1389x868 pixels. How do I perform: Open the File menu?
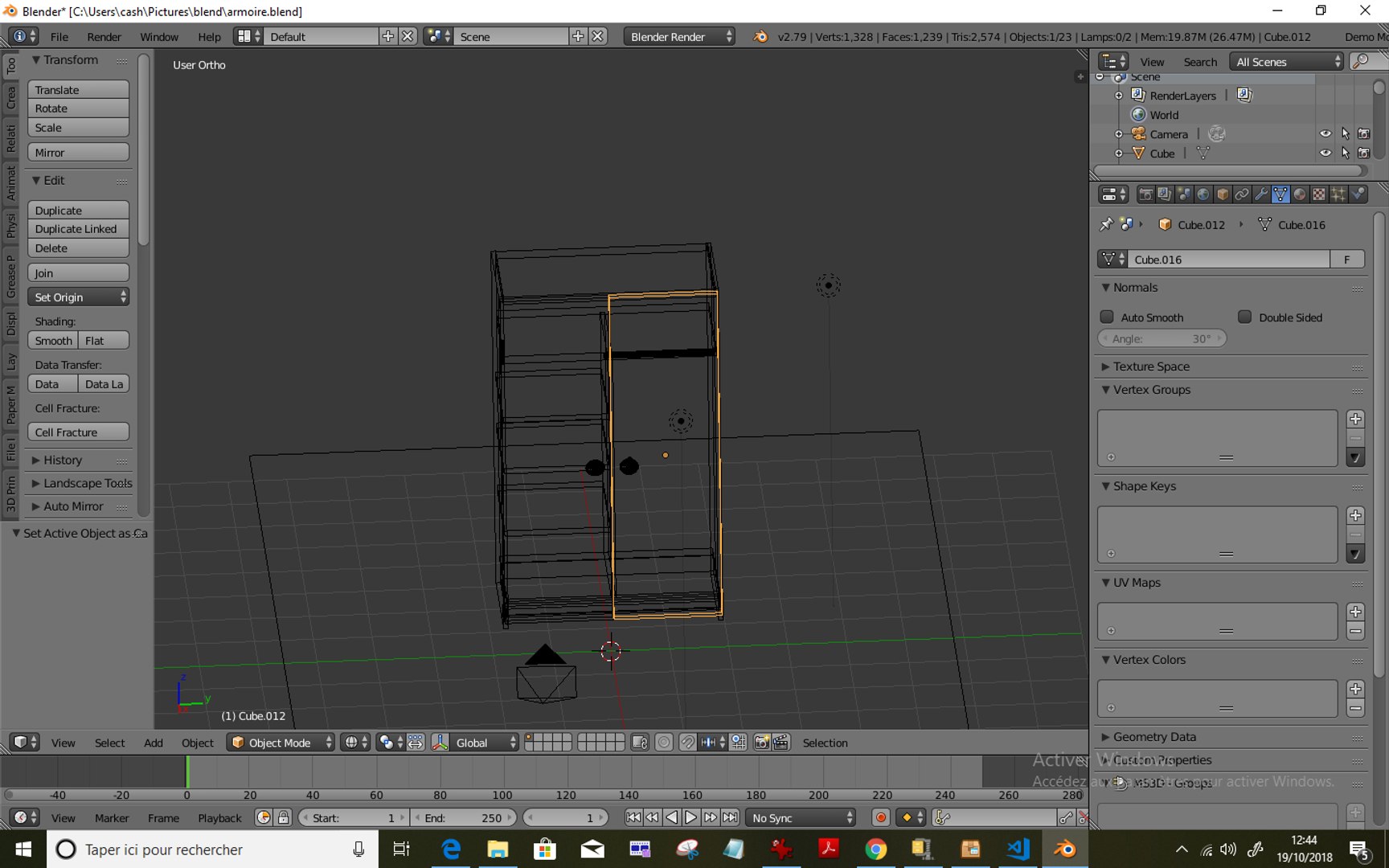coord(59,37)
